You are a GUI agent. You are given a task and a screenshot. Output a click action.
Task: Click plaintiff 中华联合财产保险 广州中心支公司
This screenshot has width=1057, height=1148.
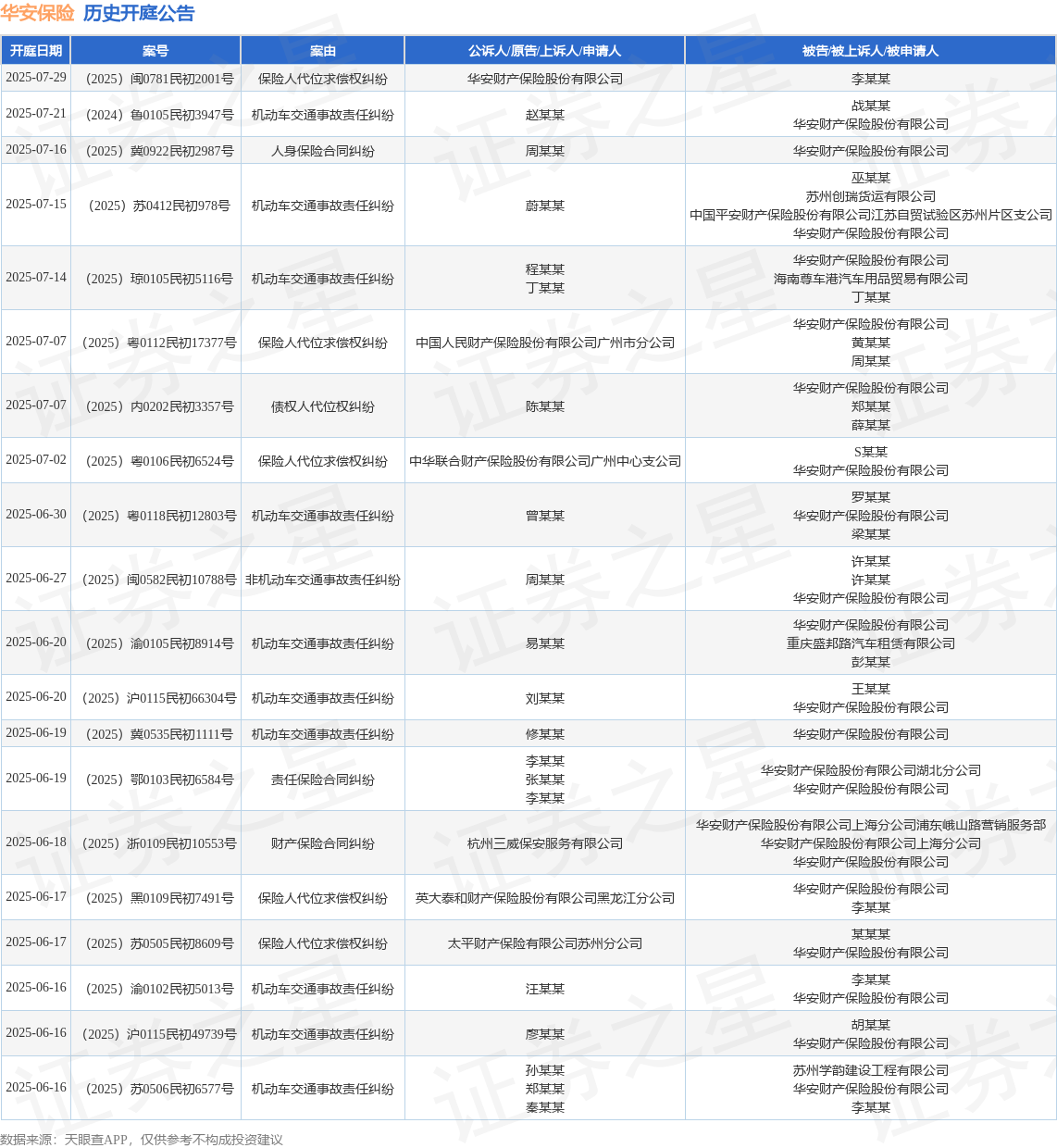click(x=545, y=461)
